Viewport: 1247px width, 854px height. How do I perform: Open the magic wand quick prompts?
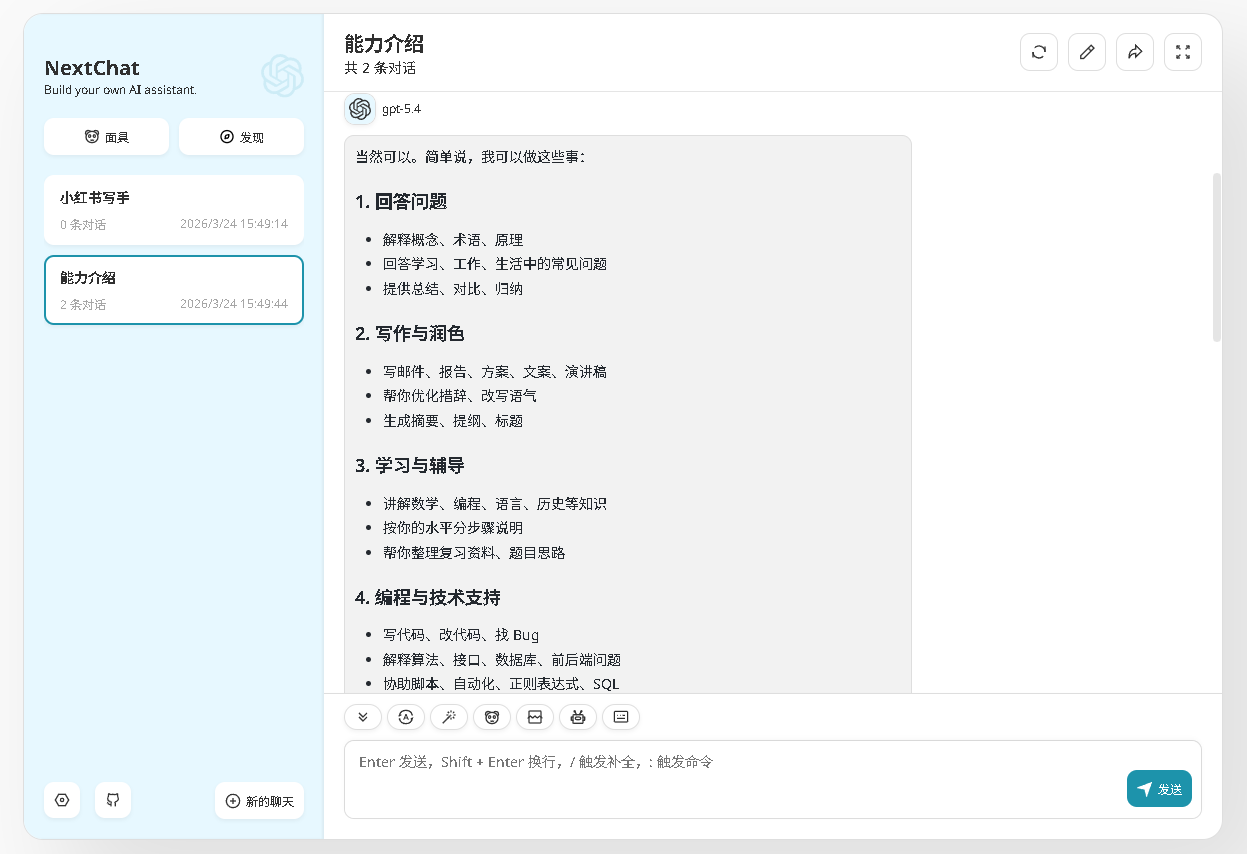coord(449,717)
